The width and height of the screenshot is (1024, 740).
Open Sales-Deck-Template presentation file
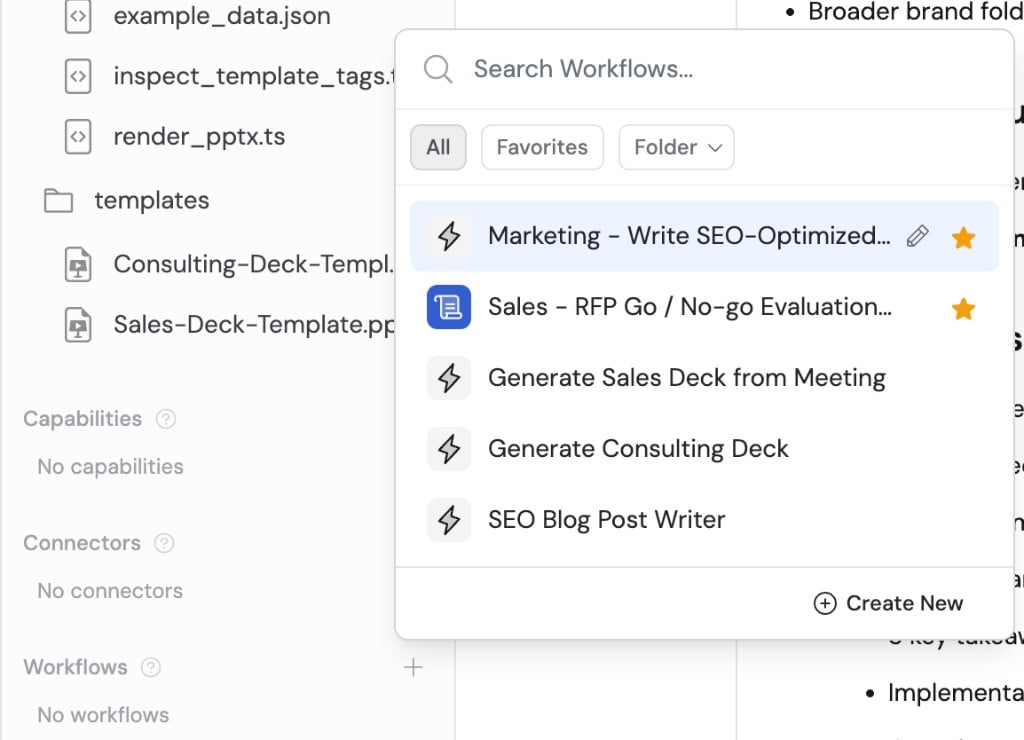coord(253,325)
